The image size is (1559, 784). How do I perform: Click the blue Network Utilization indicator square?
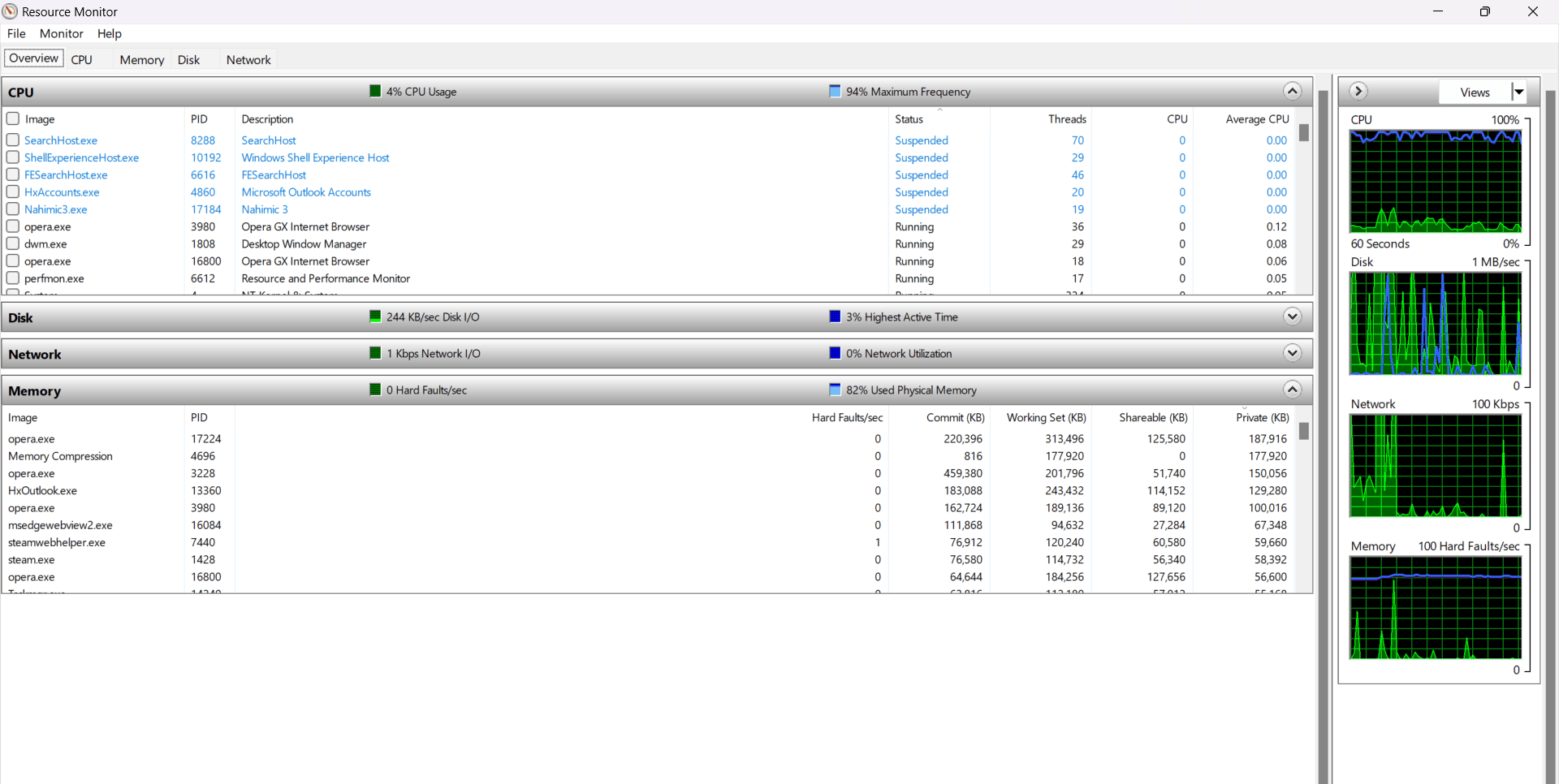(x=835, y=353)
